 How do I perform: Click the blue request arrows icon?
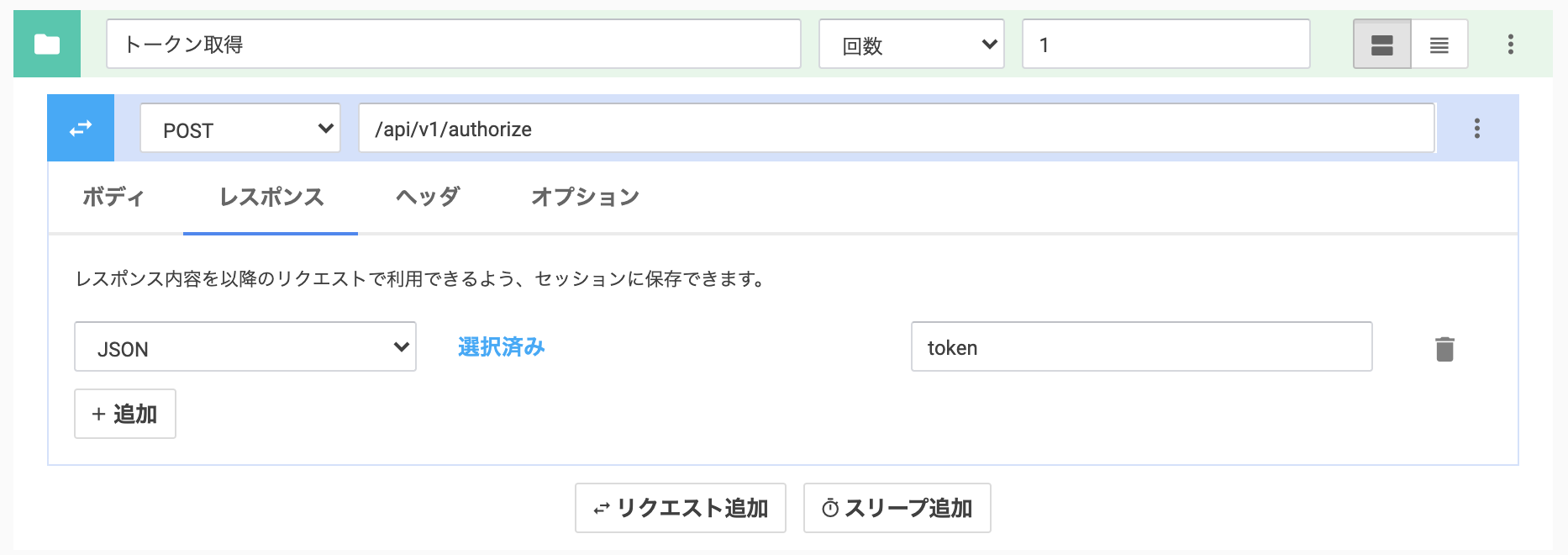[x=81, y=128]
